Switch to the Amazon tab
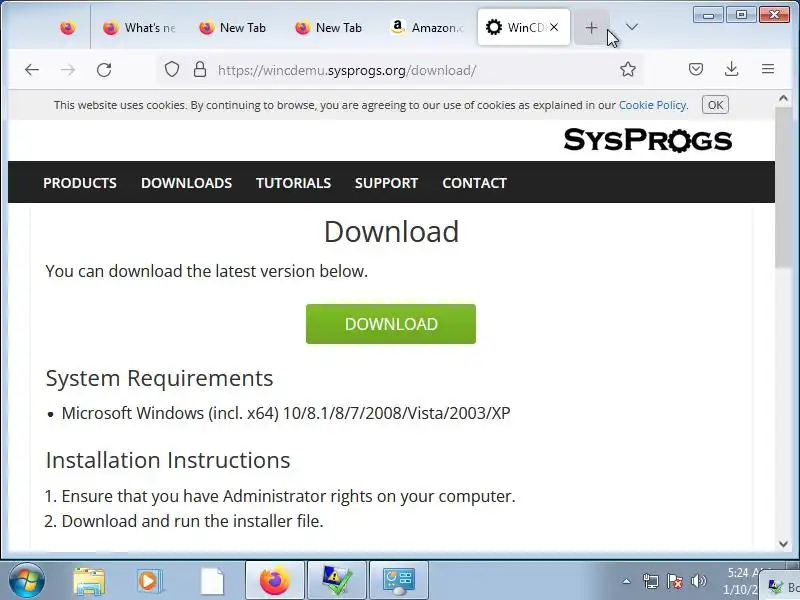Image resolution: width=800 pixels, height=600 pixels. 427,28
